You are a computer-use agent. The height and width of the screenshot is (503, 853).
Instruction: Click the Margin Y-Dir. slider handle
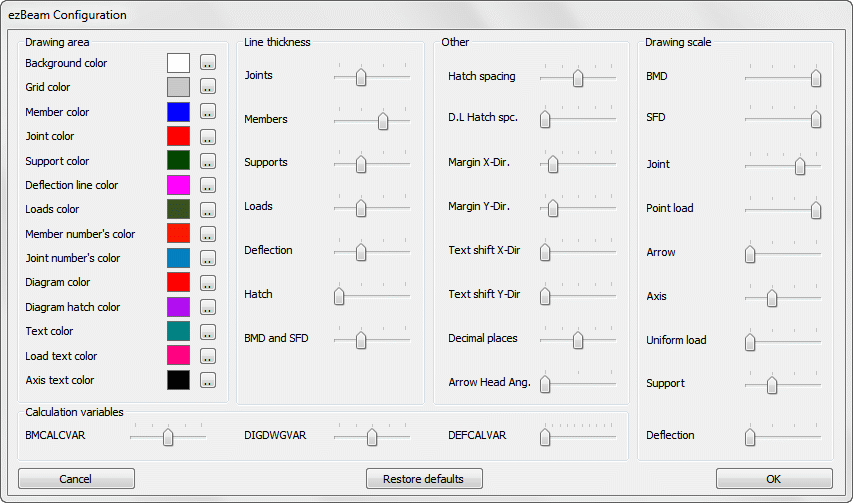click(553, 208)
